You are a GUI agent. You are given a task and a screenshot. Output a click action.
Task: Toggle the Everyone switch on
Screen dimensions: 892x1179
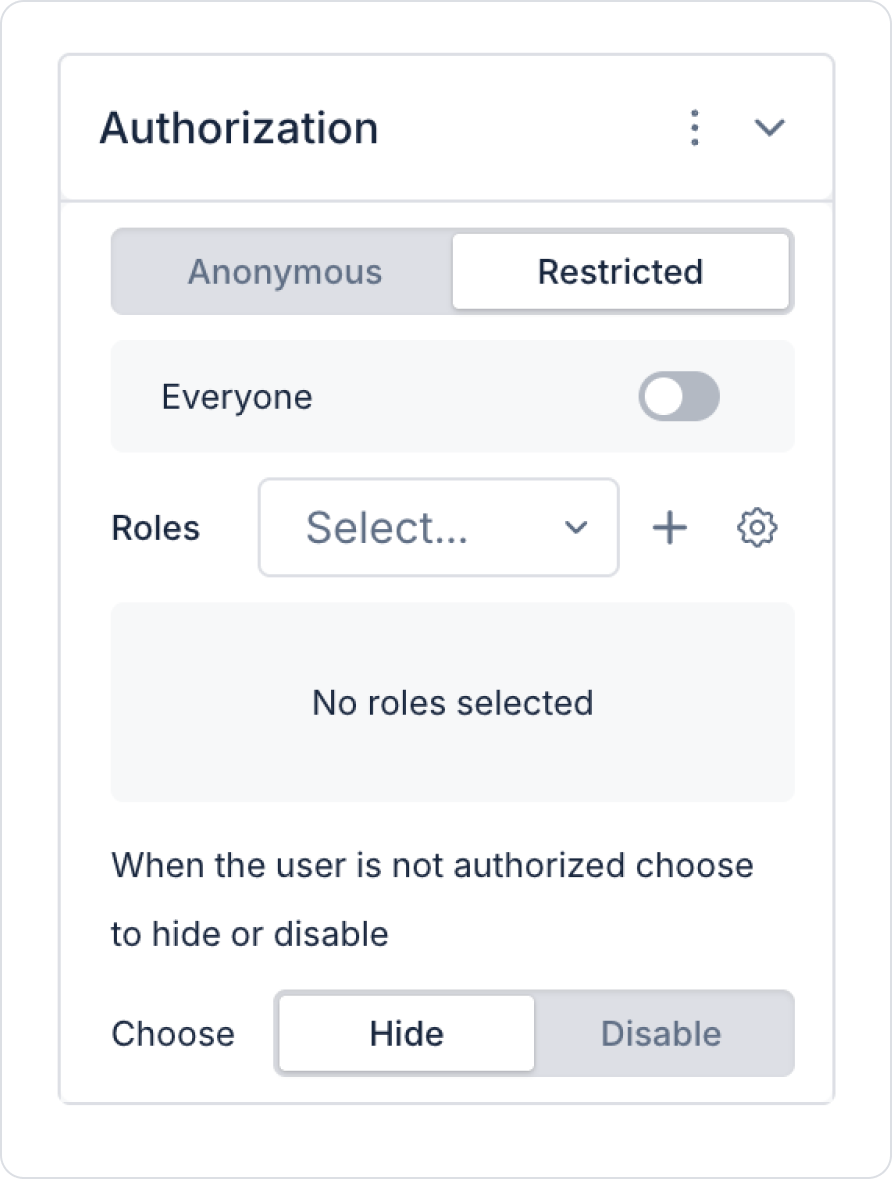coord(679,396)
